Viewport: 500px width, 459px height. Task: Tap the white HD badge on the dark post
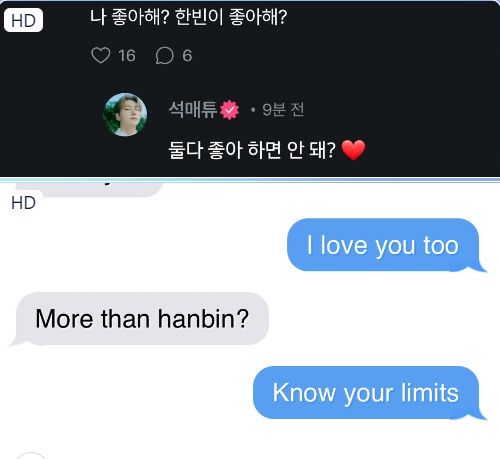[x=23, y=21]
